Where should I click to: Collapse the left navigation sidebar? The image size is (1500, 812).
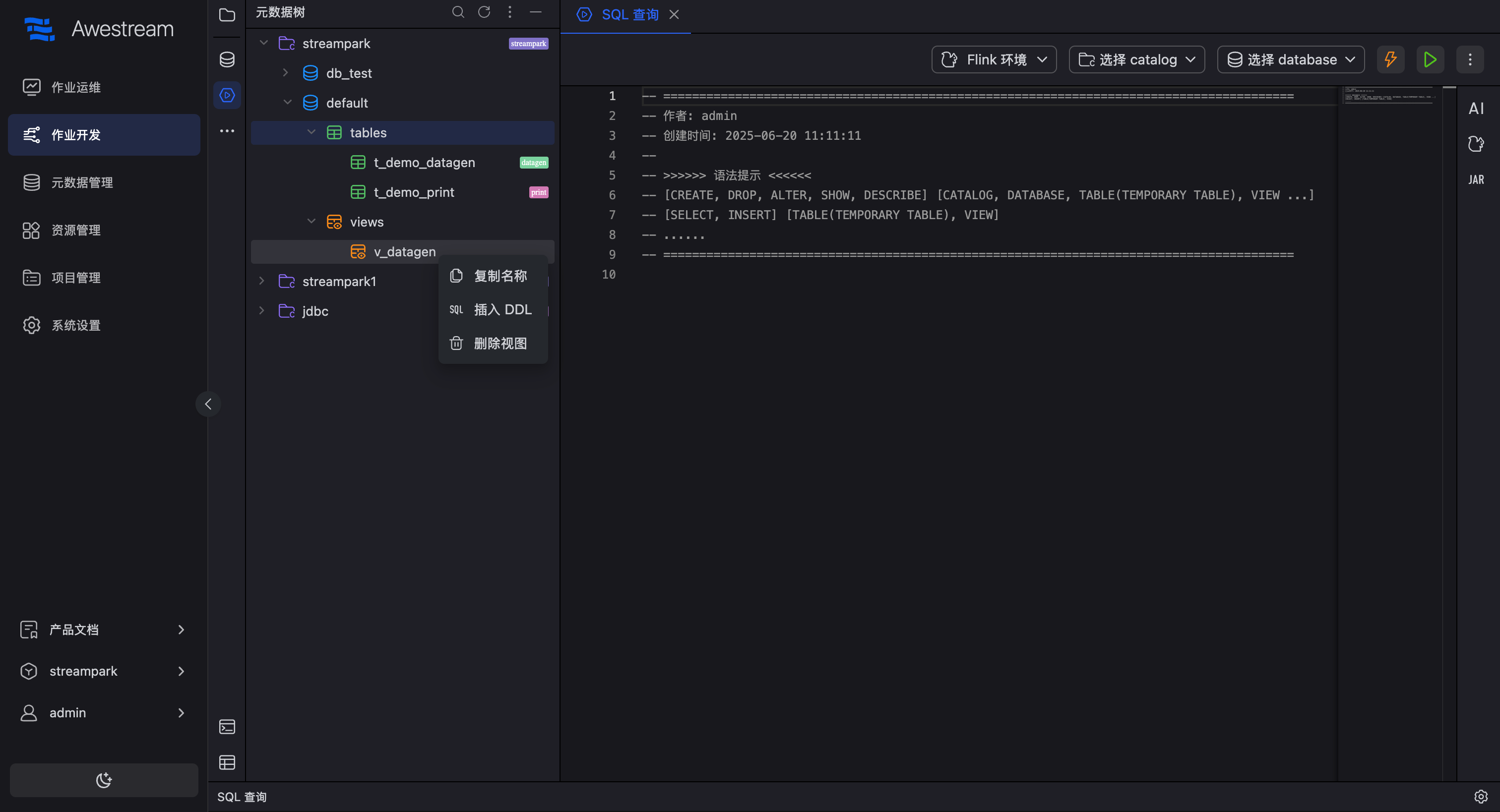point(208,404)
